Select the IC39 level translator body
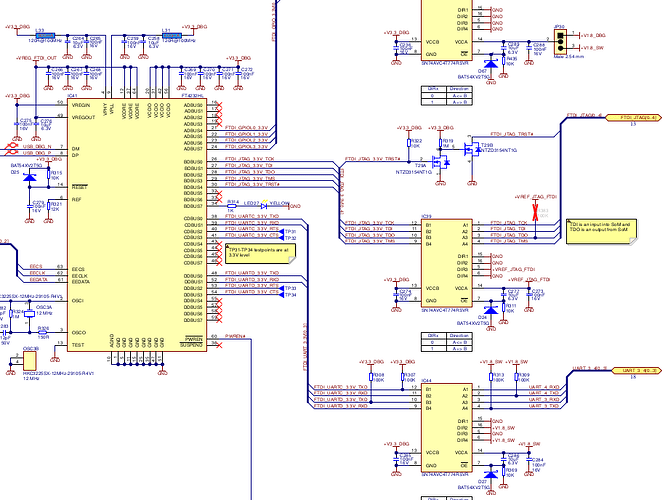Image resolution: width=667 pixels, height=500 pixels. pos(447,263)
